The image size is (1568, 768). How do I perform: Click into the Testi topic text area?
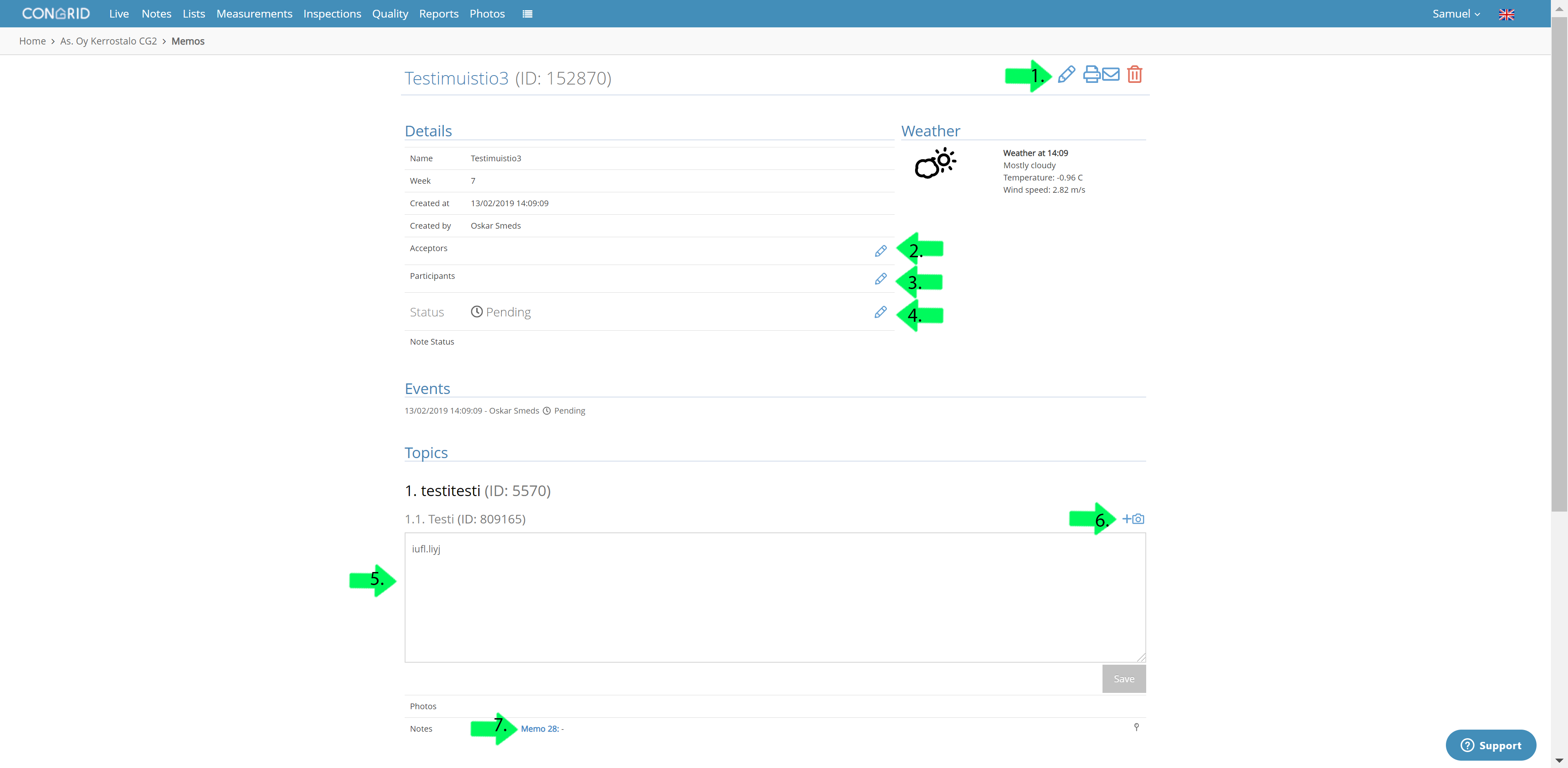pyautogui.click(x=775, y=598)
